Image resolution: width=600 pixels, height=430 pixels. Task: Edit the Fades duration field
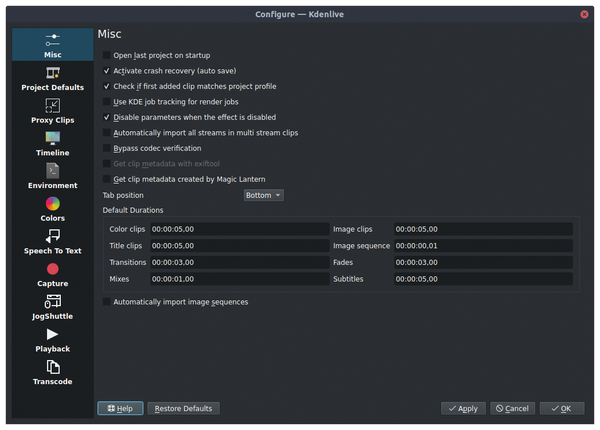(x=483, y=262)
